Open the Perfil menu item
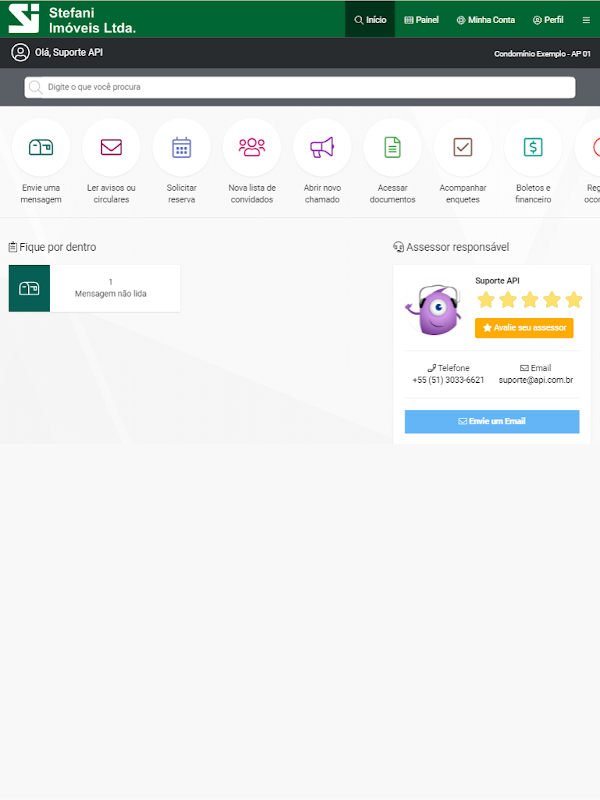 [548, 20]
